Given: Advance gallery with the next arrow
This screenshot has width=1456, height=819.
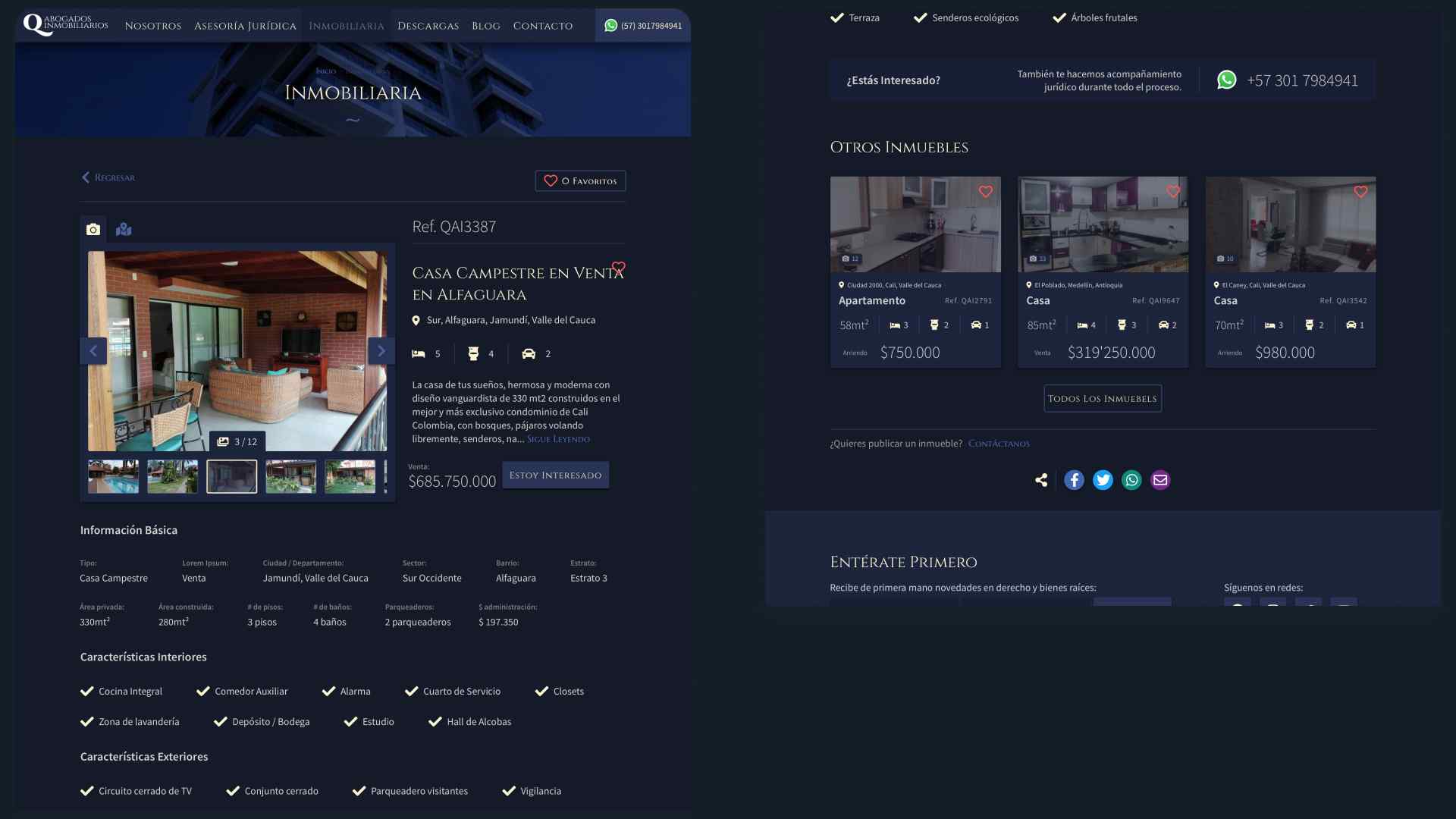Looking at the screenshot, I should 381,350.
